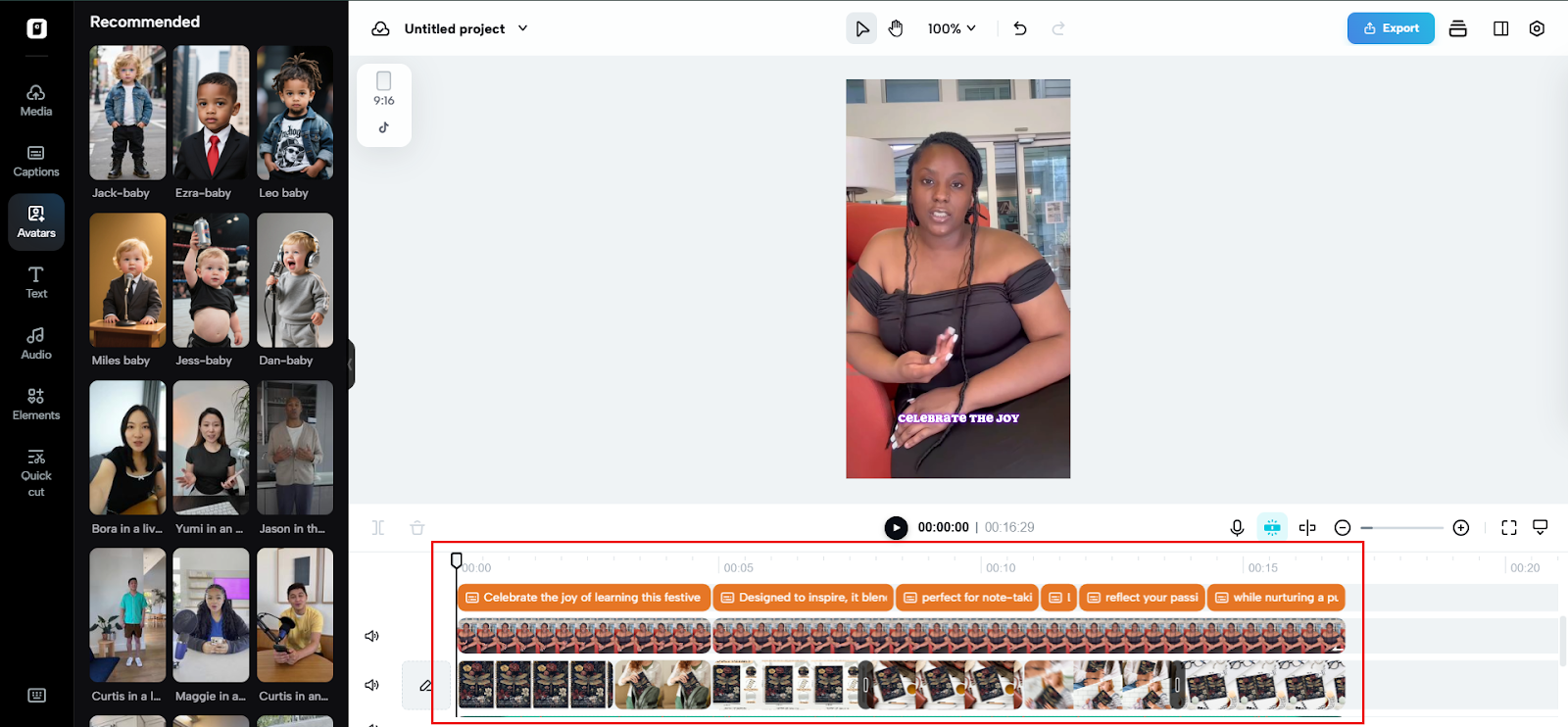
Task: Enter fullscreen preview mode
Action: pos(1509,527)
